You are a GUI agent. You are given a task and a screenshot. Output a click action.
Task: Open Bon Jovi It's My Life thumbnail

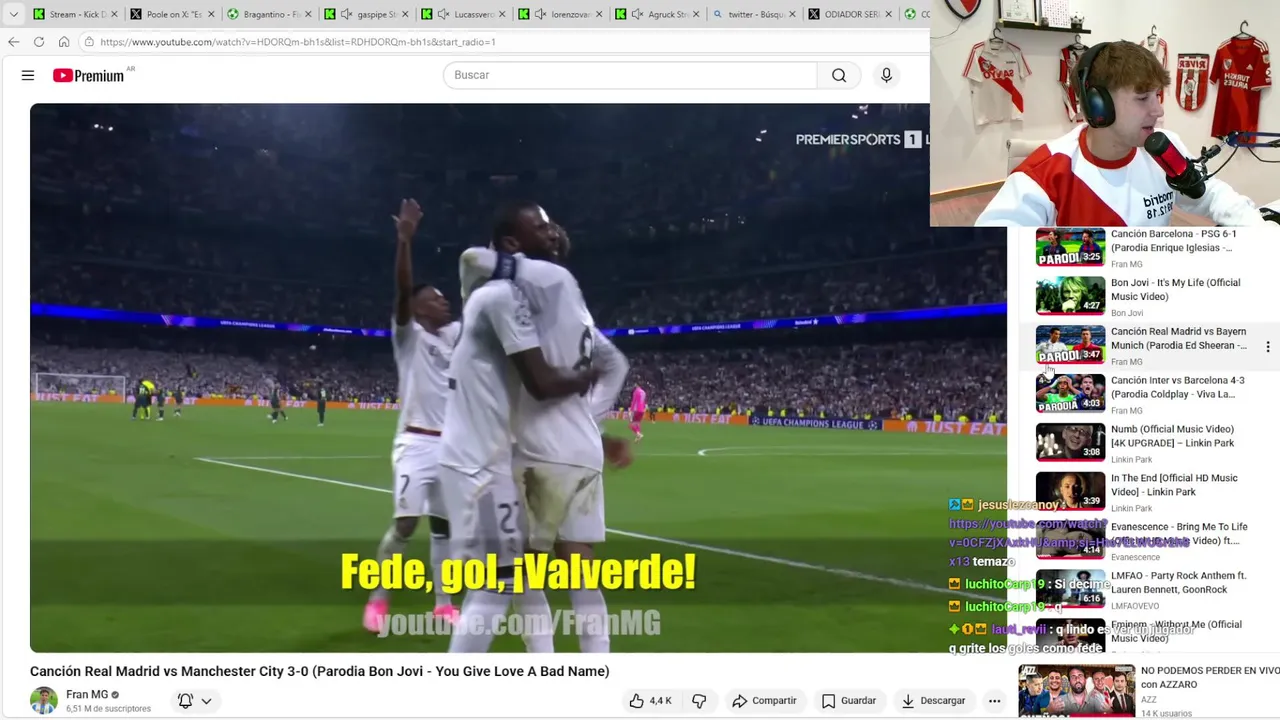pyautogui.click(x=1070, y=296)
